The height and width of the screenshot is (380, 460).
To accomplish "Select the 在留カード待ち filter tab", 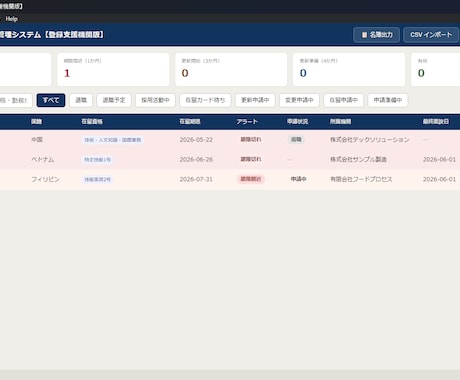I will tap(205, 100).
